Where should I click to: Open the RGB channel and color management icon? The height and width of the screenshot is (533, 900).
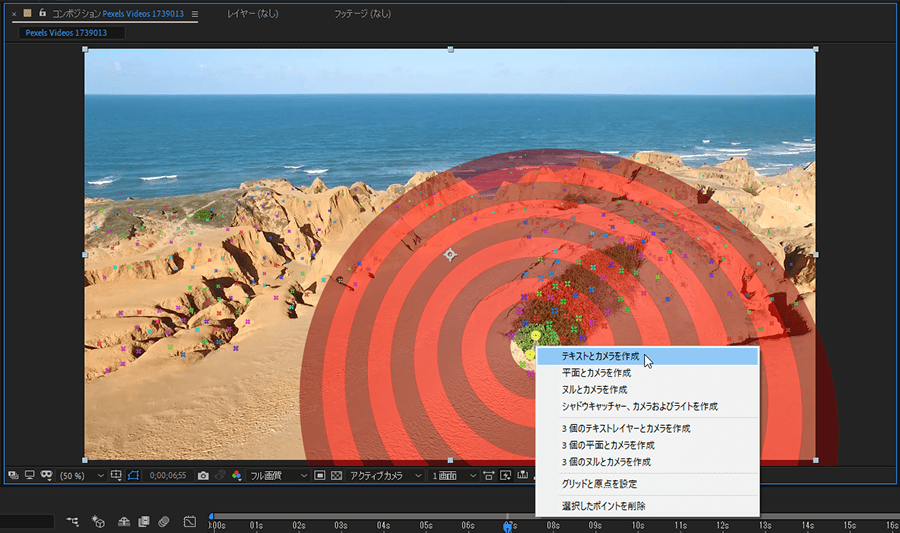pyautogui.click(x=236, y=476)
